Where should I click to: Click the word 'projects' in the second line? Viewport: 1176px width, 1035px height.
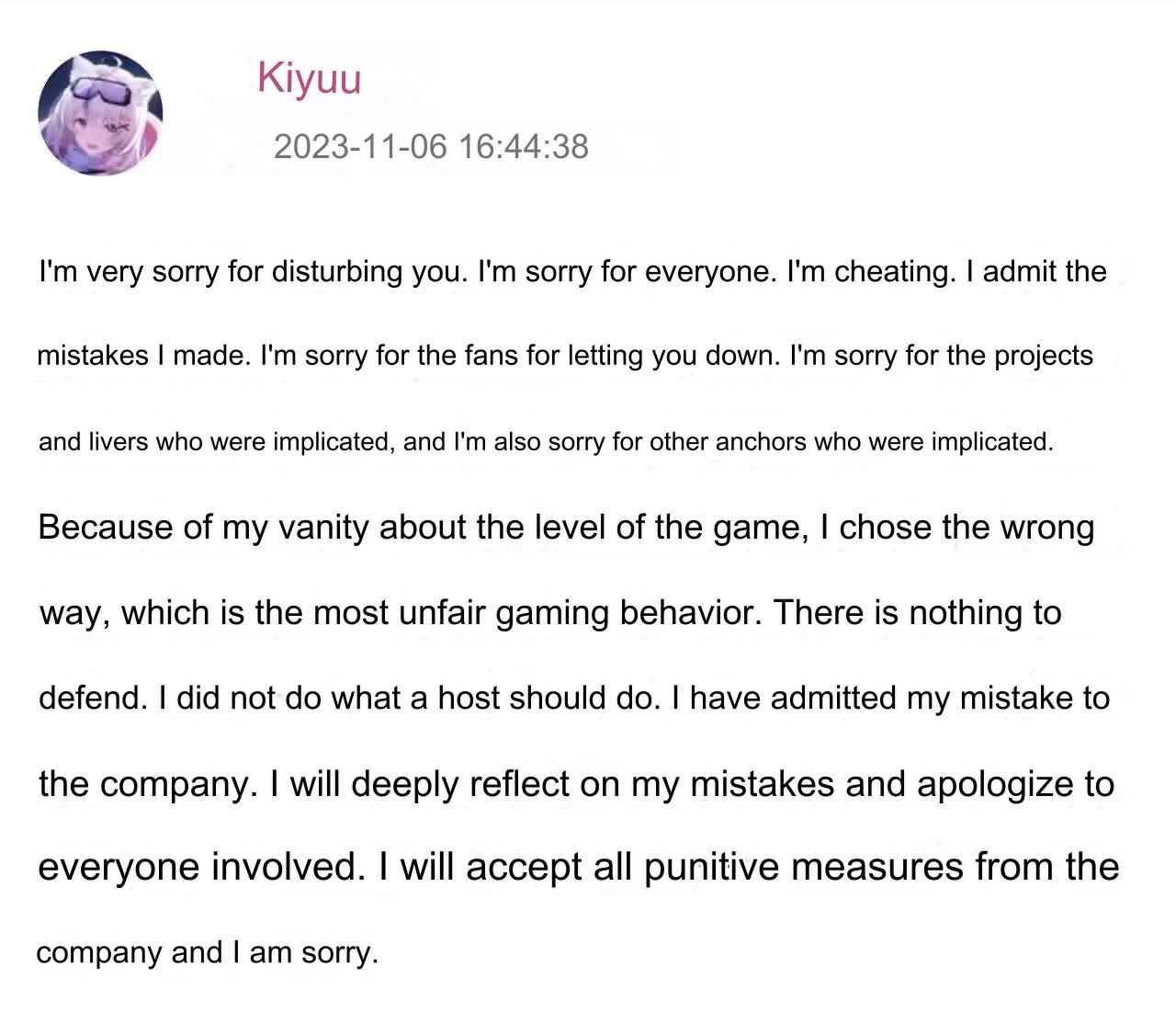pyautogui.click(x=1044, y=357)
